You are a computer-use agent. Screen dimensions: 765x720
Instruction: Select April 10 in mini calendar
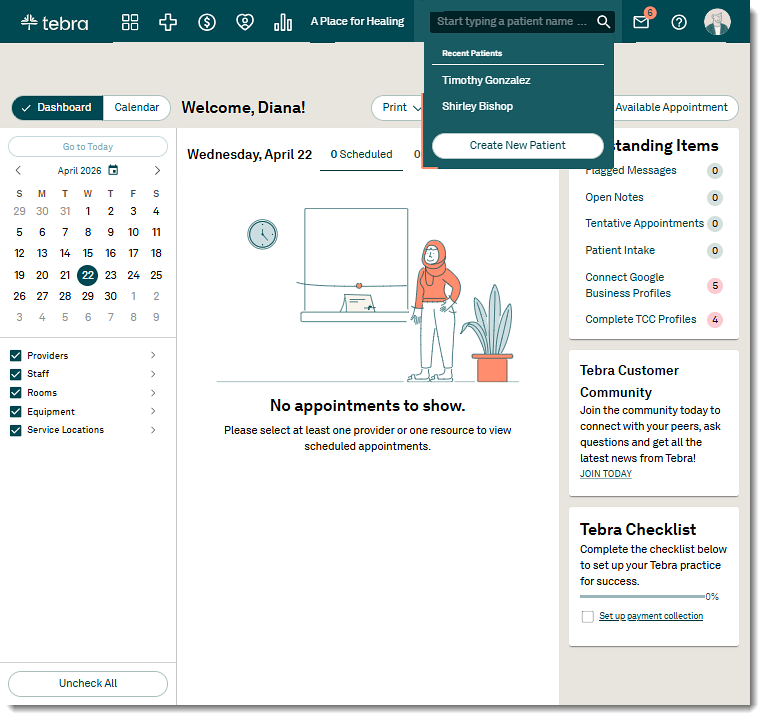[133, 232]
